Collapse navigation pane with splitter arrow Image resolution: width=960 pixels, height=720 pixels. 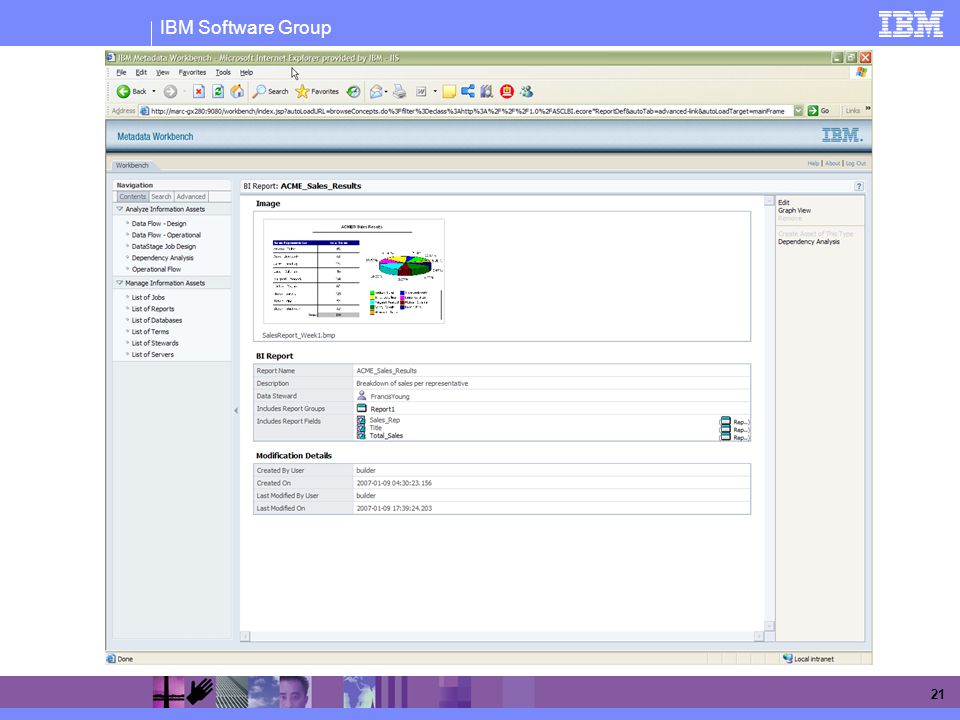tap(236, 410)
